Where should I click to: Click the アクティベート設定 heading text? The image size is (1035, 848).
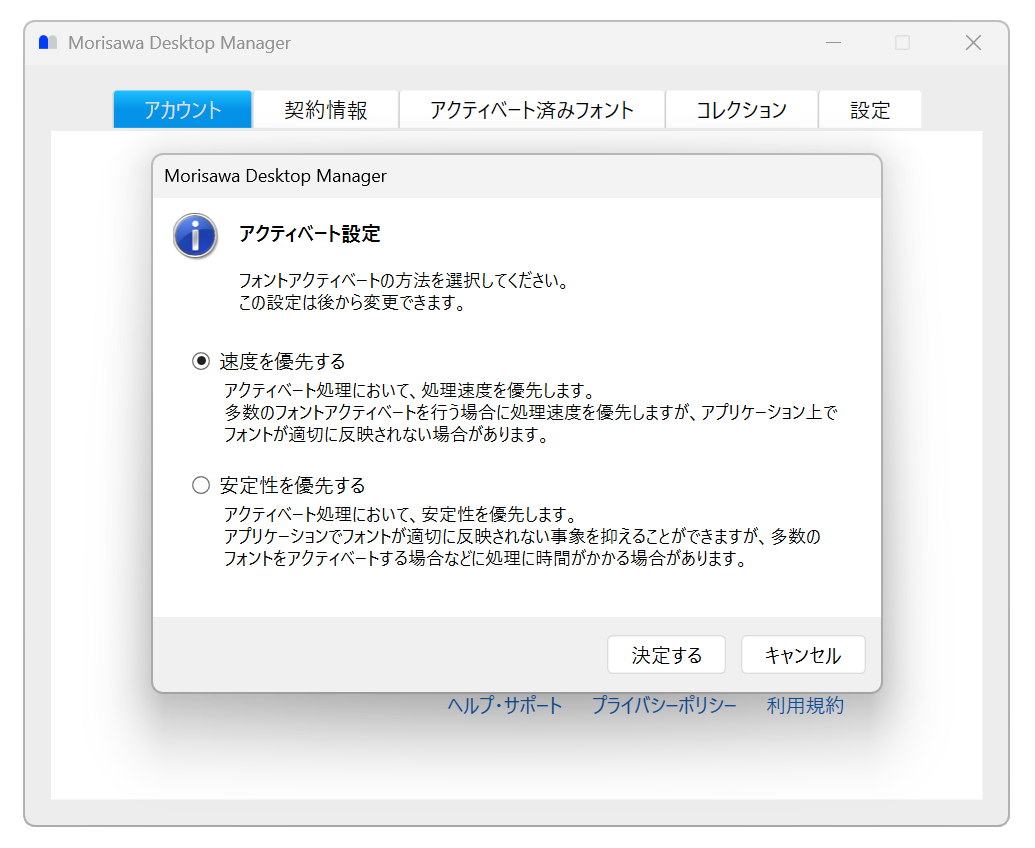[310, 234]
